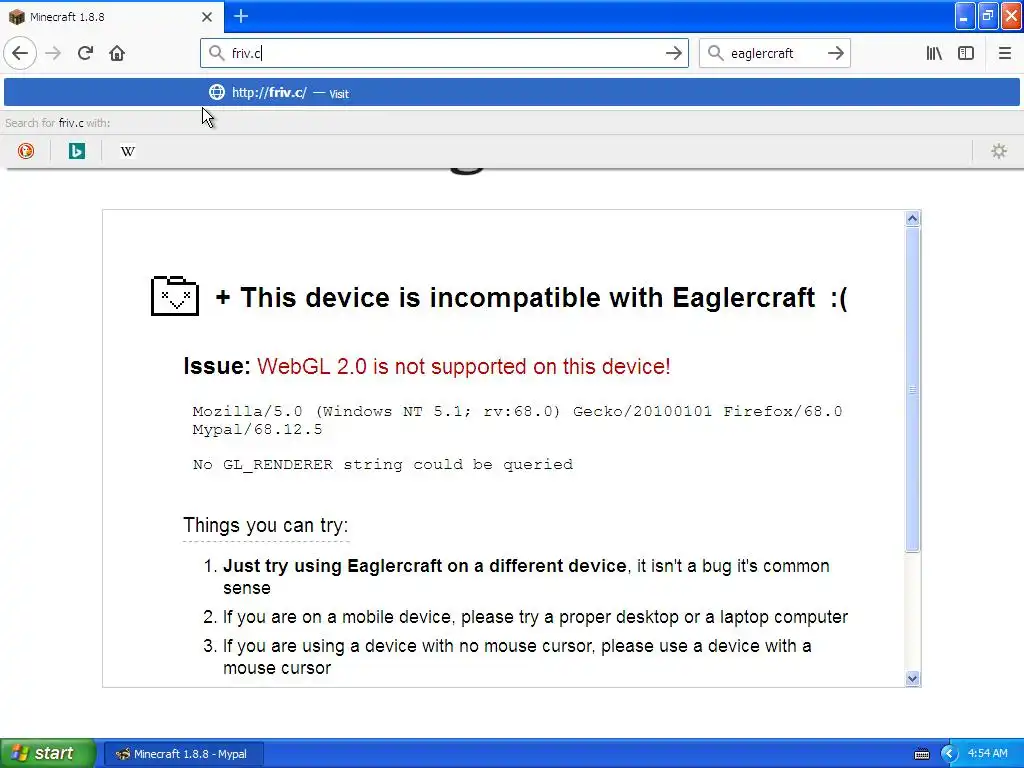Screen dimensions: 1024x768
Task: Click the scrollbar down arrow in error frame
Action: click(x=912, y=679)
